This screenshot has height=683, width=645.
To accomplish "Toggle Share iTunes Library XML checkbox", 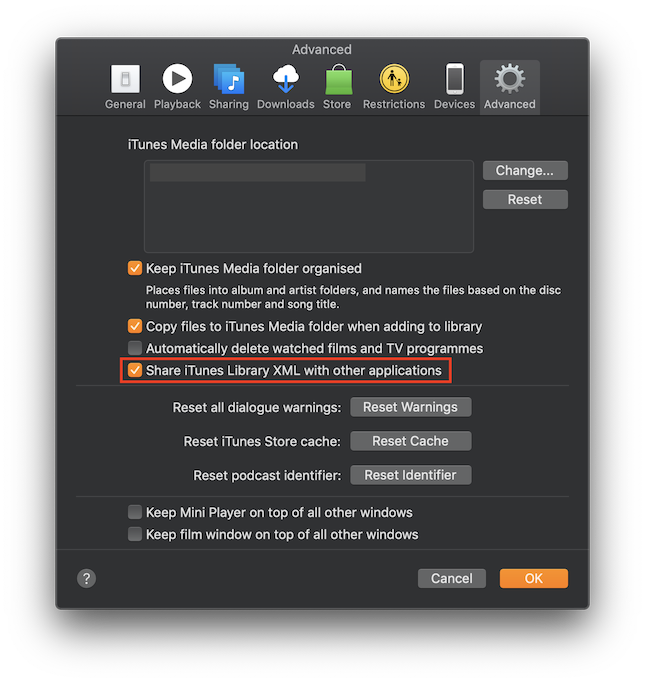I will (x=135, y=370).
